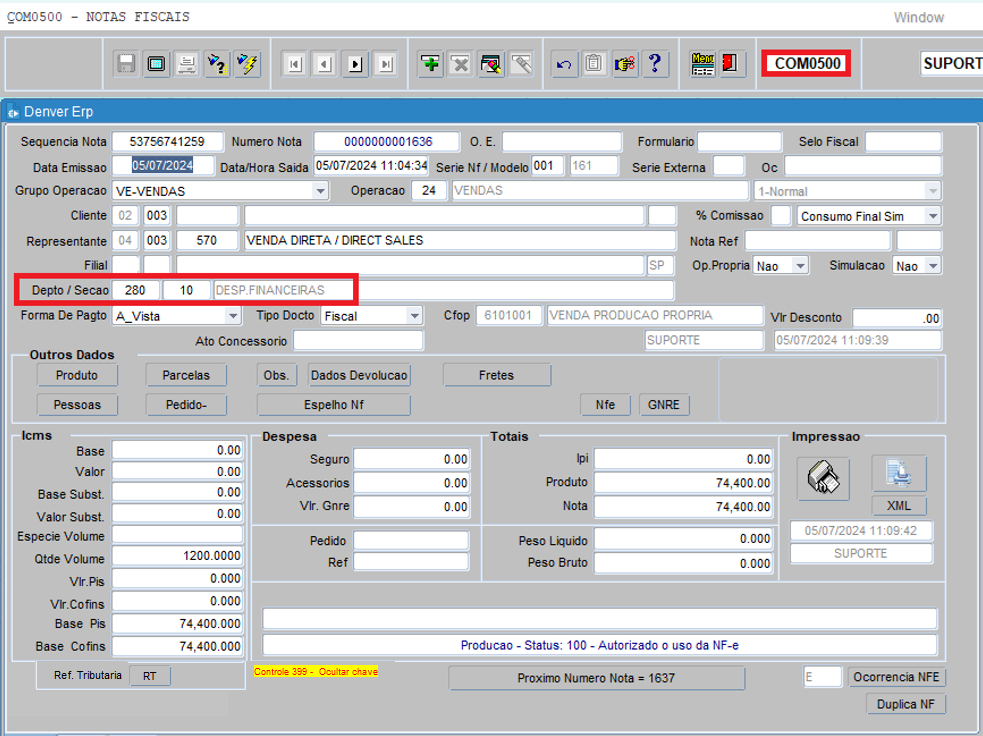Screen dimensions: 983x736
Task: Click the Espelho Nf button
Action: [333, 405]
